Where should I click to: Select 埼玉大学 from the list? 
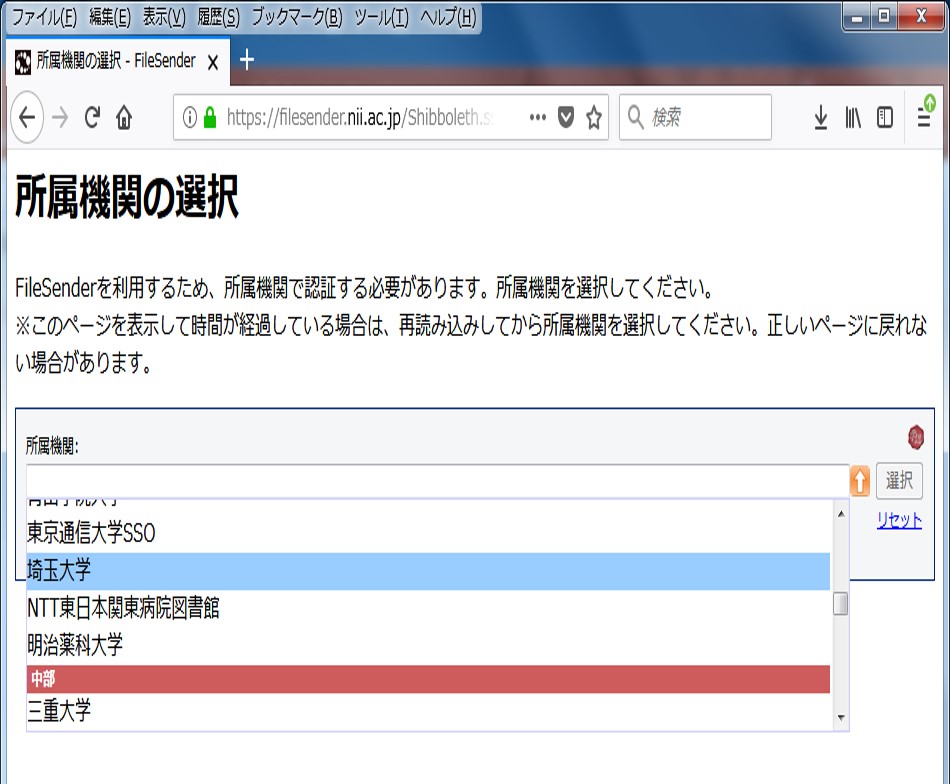428,571
